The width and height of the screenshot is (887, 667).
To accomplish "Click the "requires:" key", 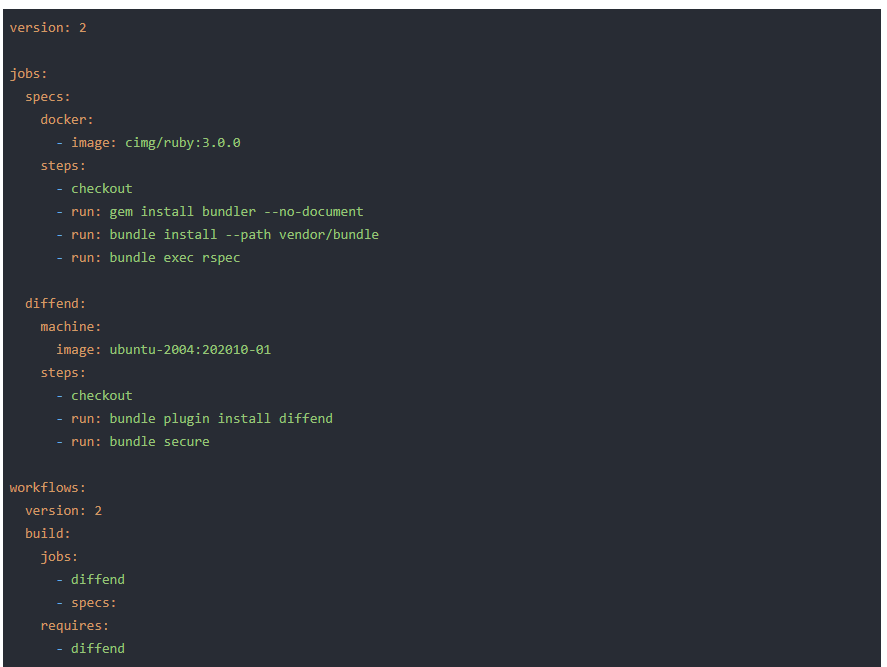I will click(x=75, y=626).
